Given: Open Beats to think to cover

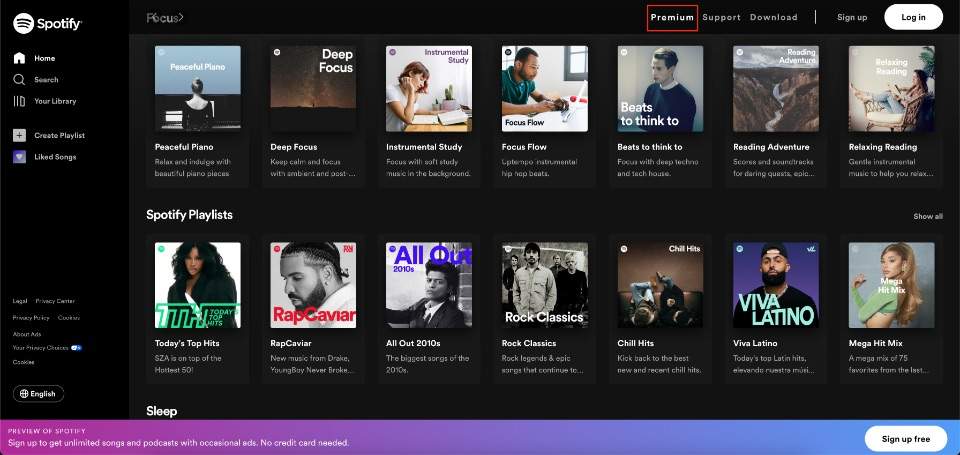Looking at the screenshot, I should point(661,89).
